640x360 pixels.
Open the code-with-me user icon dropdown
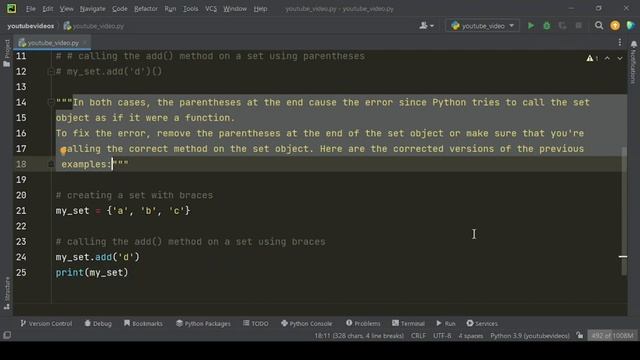point(427,26)
